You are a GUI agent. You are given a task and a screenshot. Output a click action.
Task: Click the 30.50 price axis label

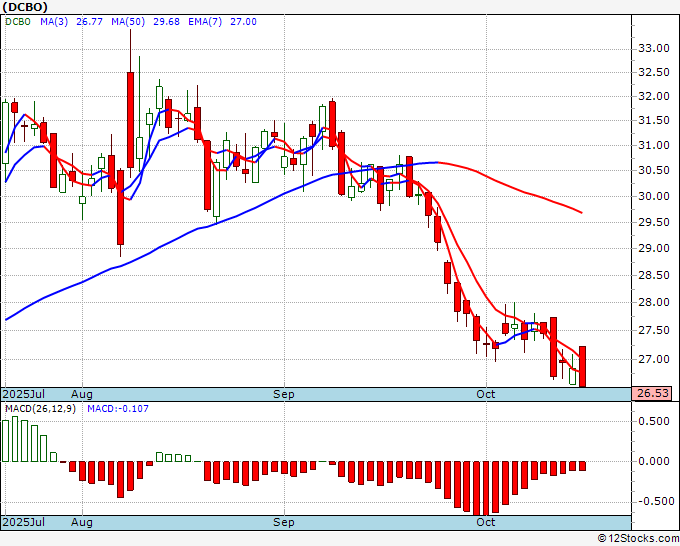click(654, 170)
